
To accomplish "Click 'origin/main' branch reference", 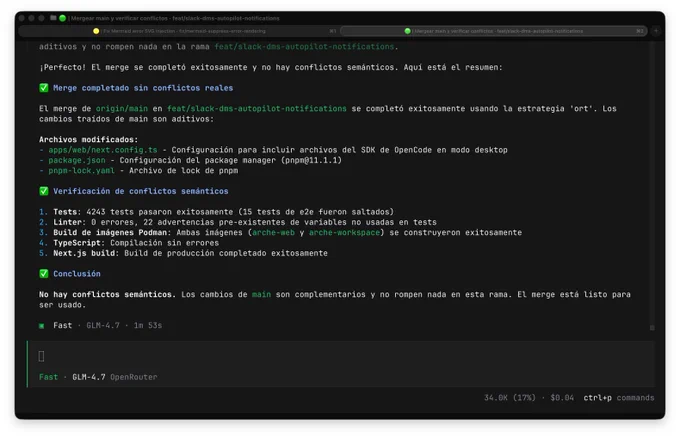I will pyautogui.click(x=122, y=108).
